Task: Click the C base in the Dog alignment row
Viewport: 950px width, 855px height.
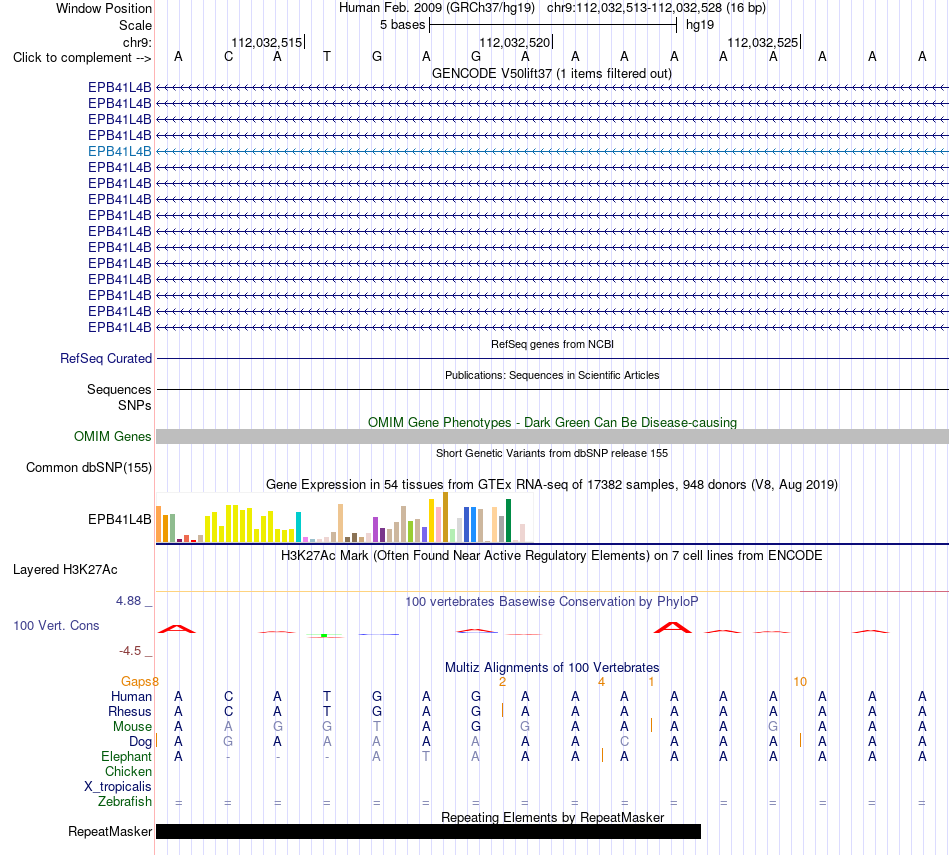Action: pos(625,741)
